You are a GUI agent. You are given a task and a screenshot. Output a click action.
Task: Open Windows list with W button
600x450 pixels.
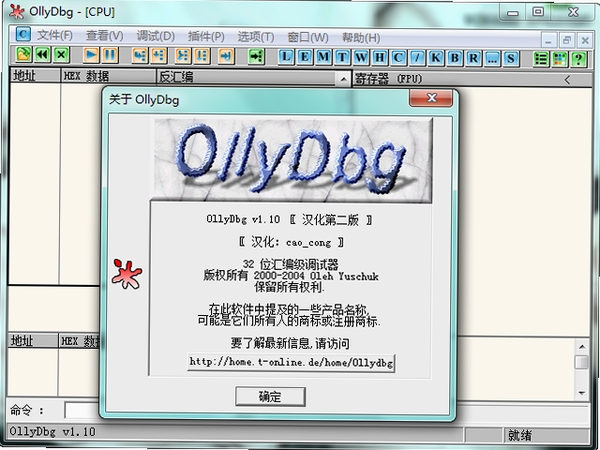pyautogui.click(x=361, y=57)
